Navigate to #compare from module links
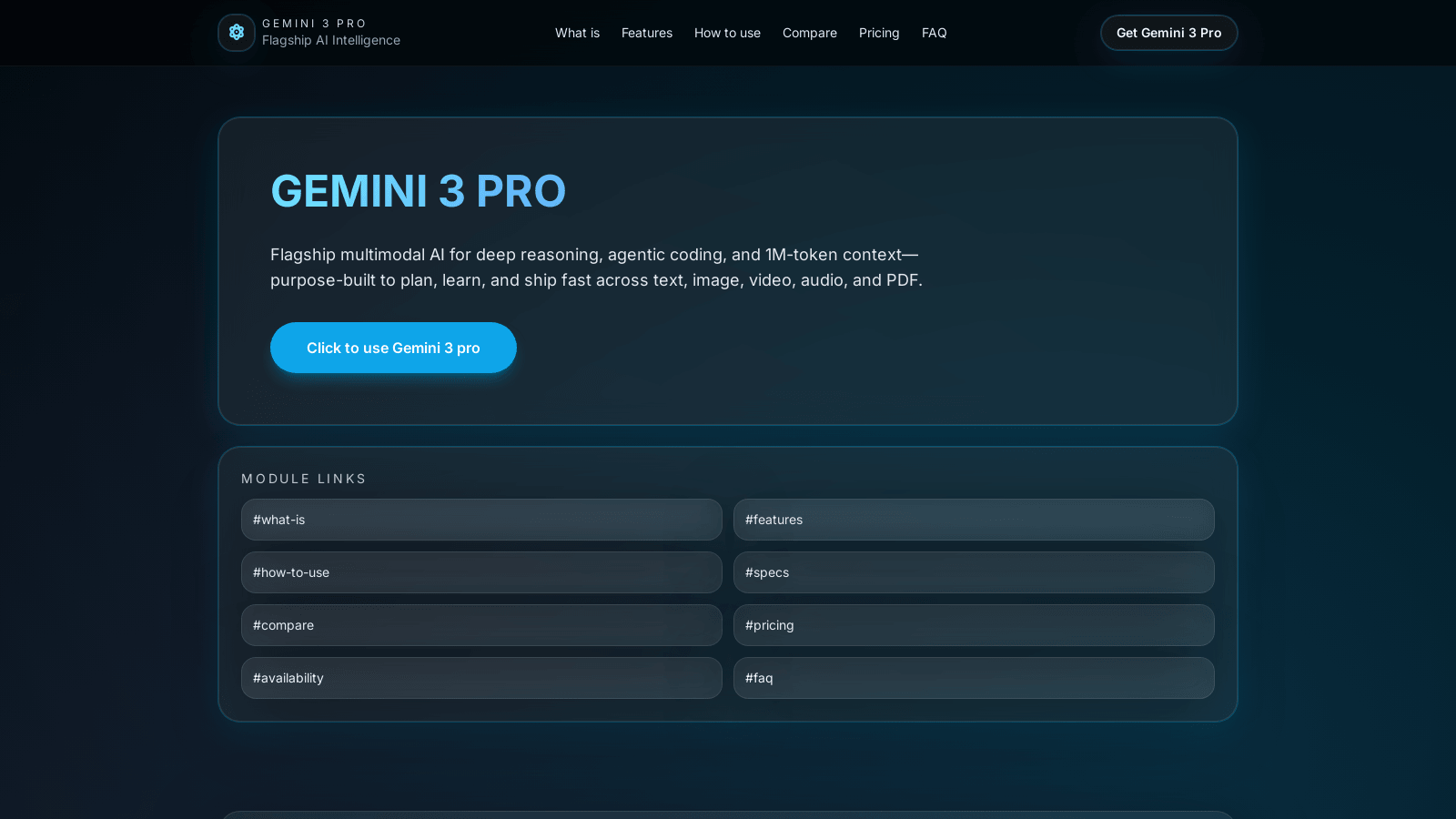This screenshot has width=1456, height=819. (481, 625)
